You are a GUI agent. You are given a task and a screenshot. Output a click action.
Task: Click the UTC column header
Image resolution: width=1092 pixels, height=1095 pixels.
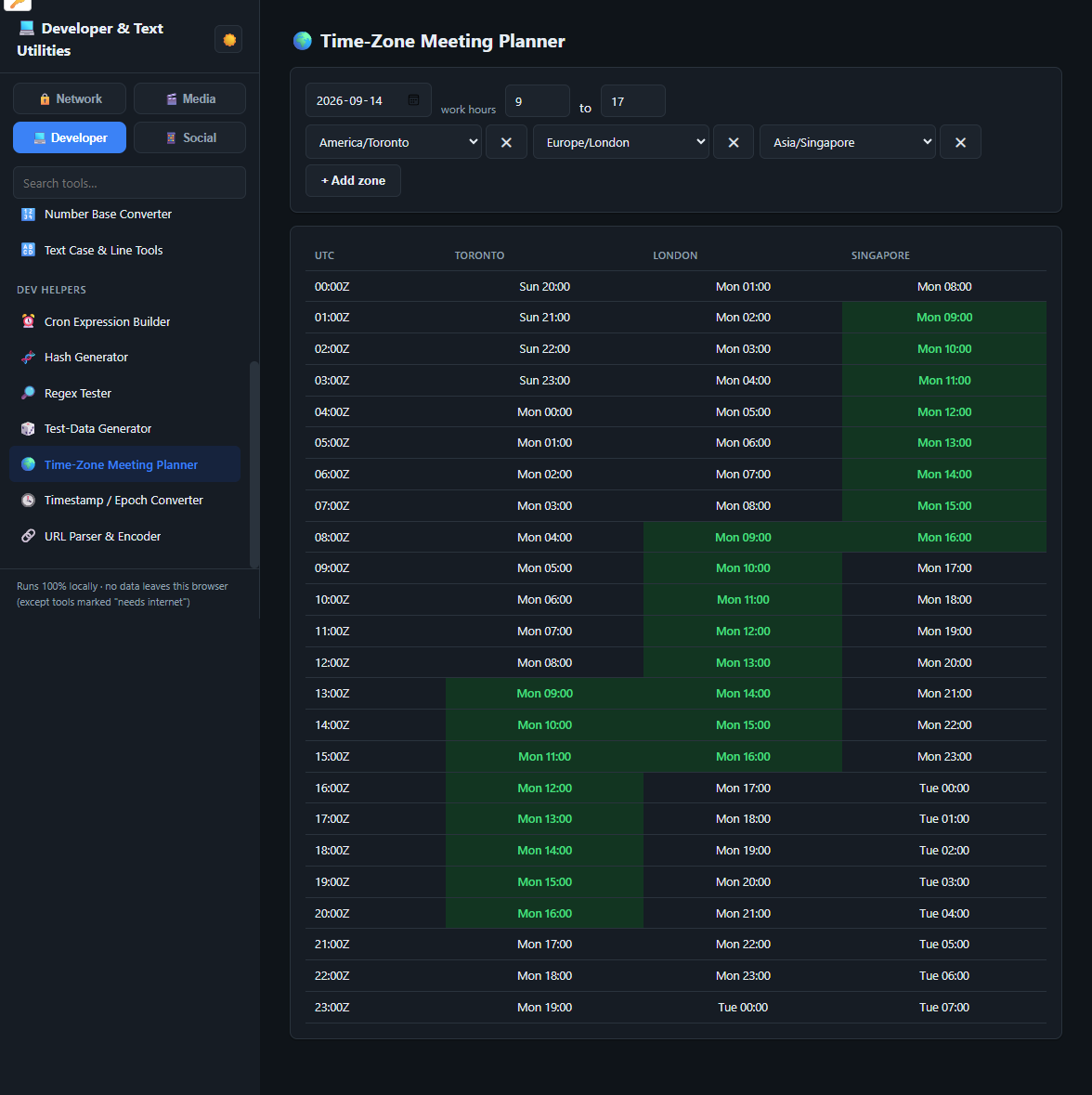pyautogui.click(x=325, y=255)
